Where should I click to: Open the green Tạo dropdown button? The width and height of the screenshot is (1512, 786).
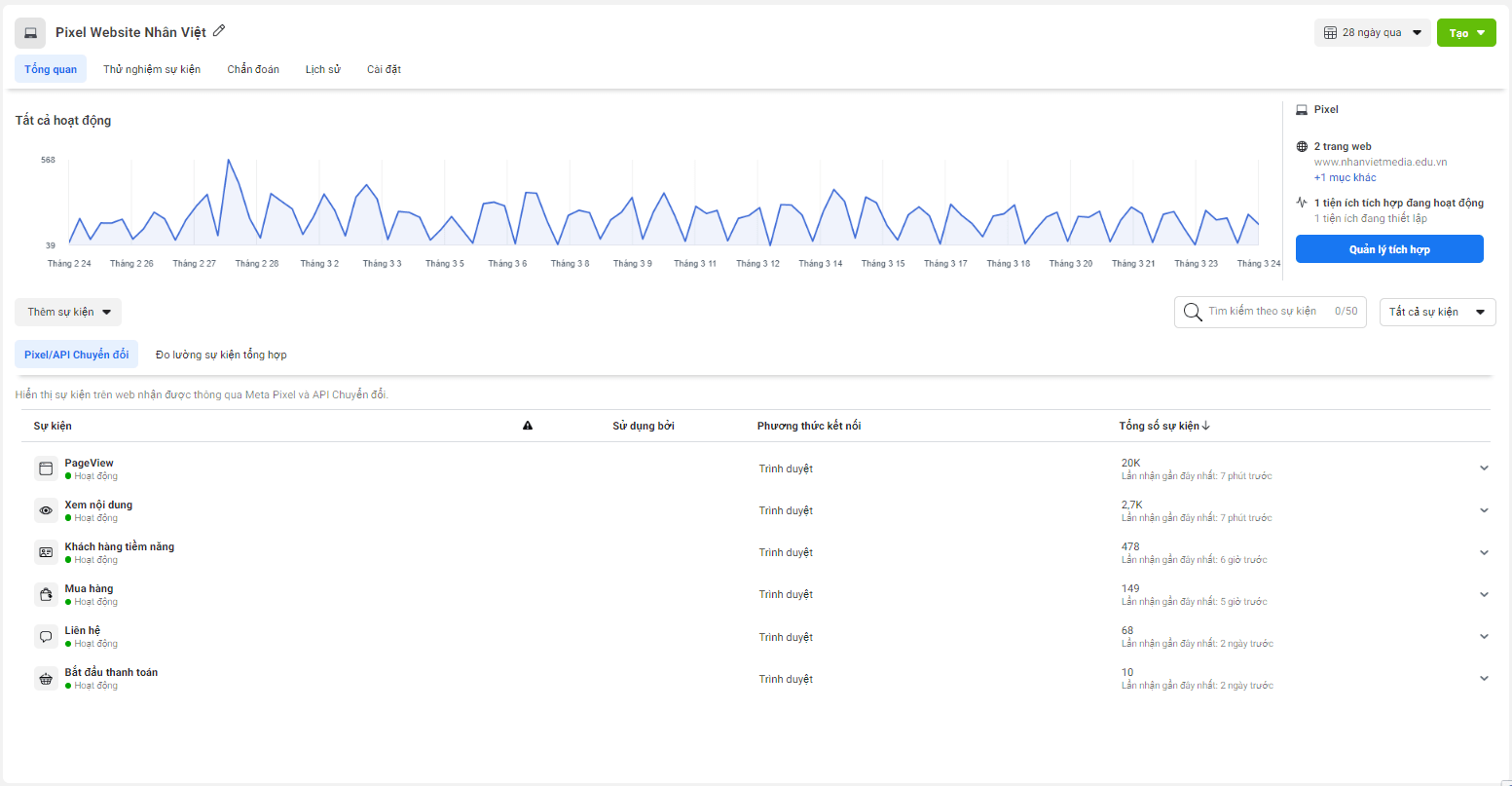click(x=1466, y=33)
